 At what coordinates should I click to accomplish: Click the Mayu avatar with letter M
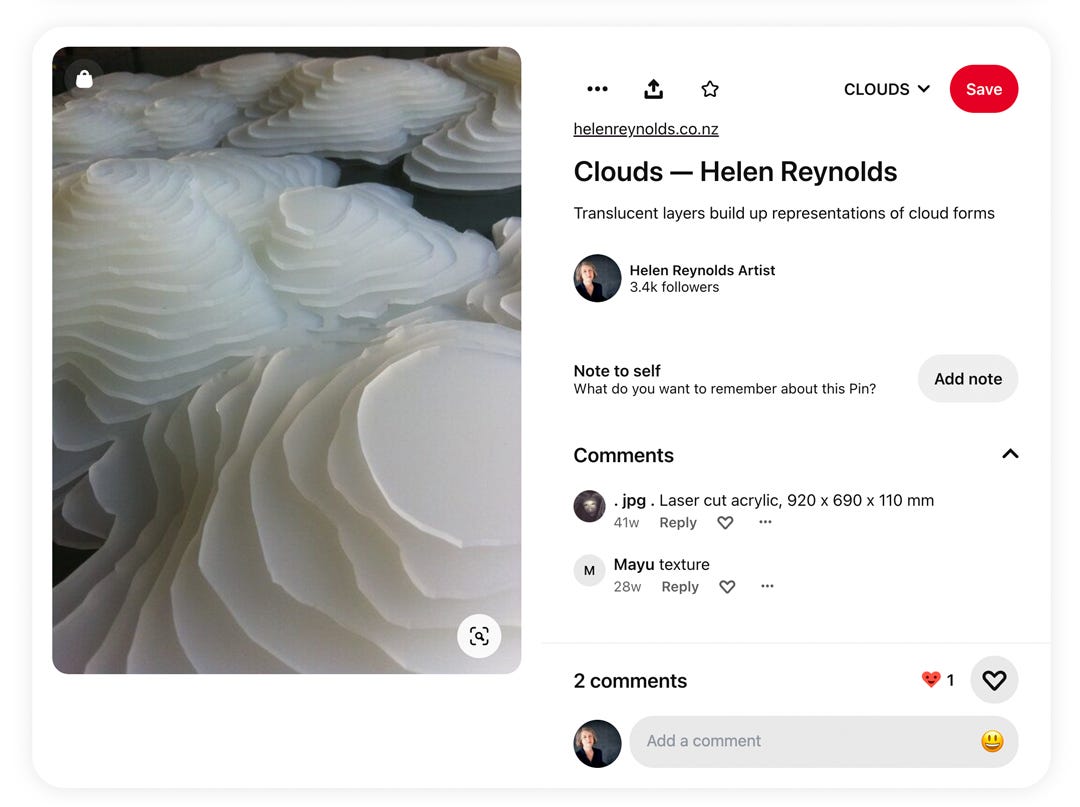[x=590, y=570]
